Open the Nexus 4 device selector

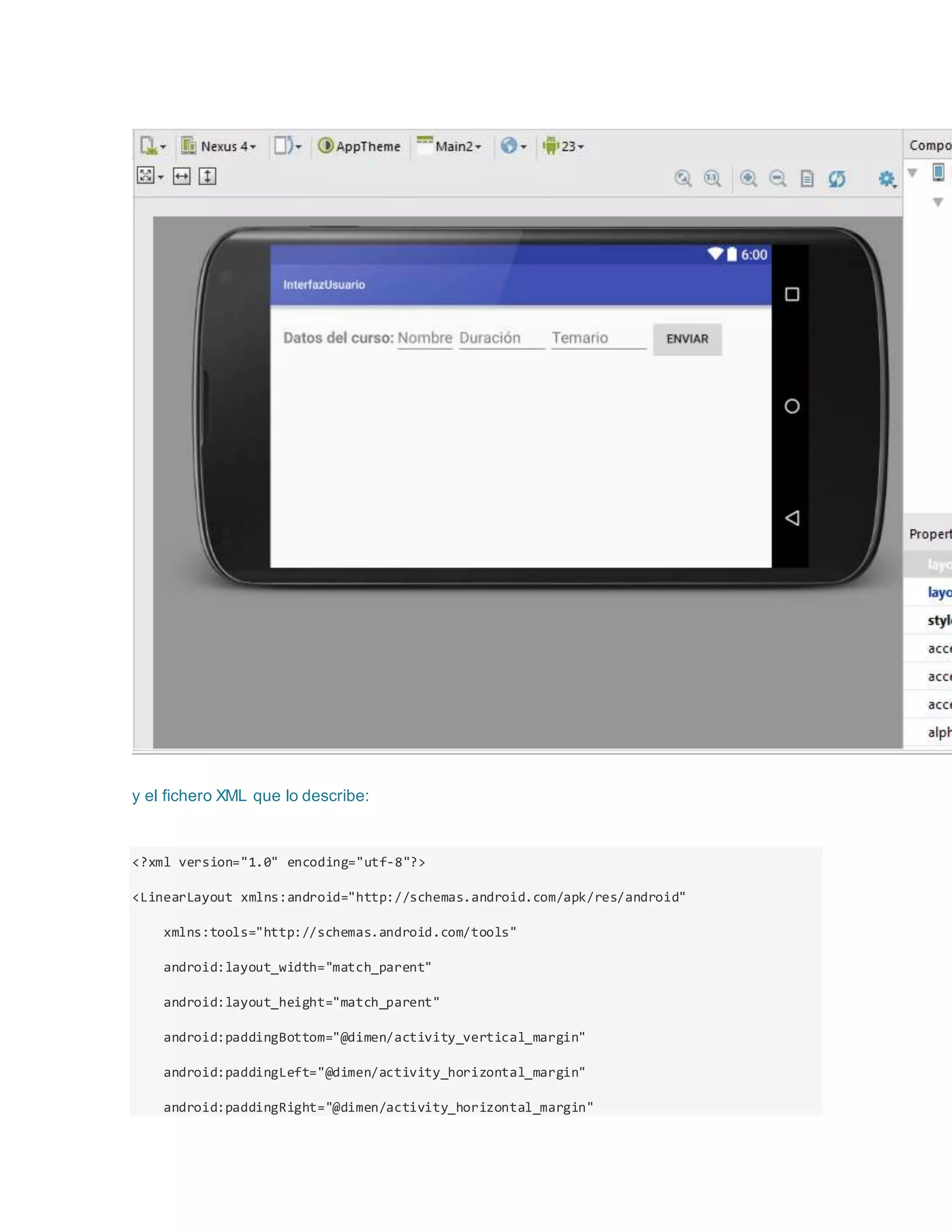pos(219,146)
